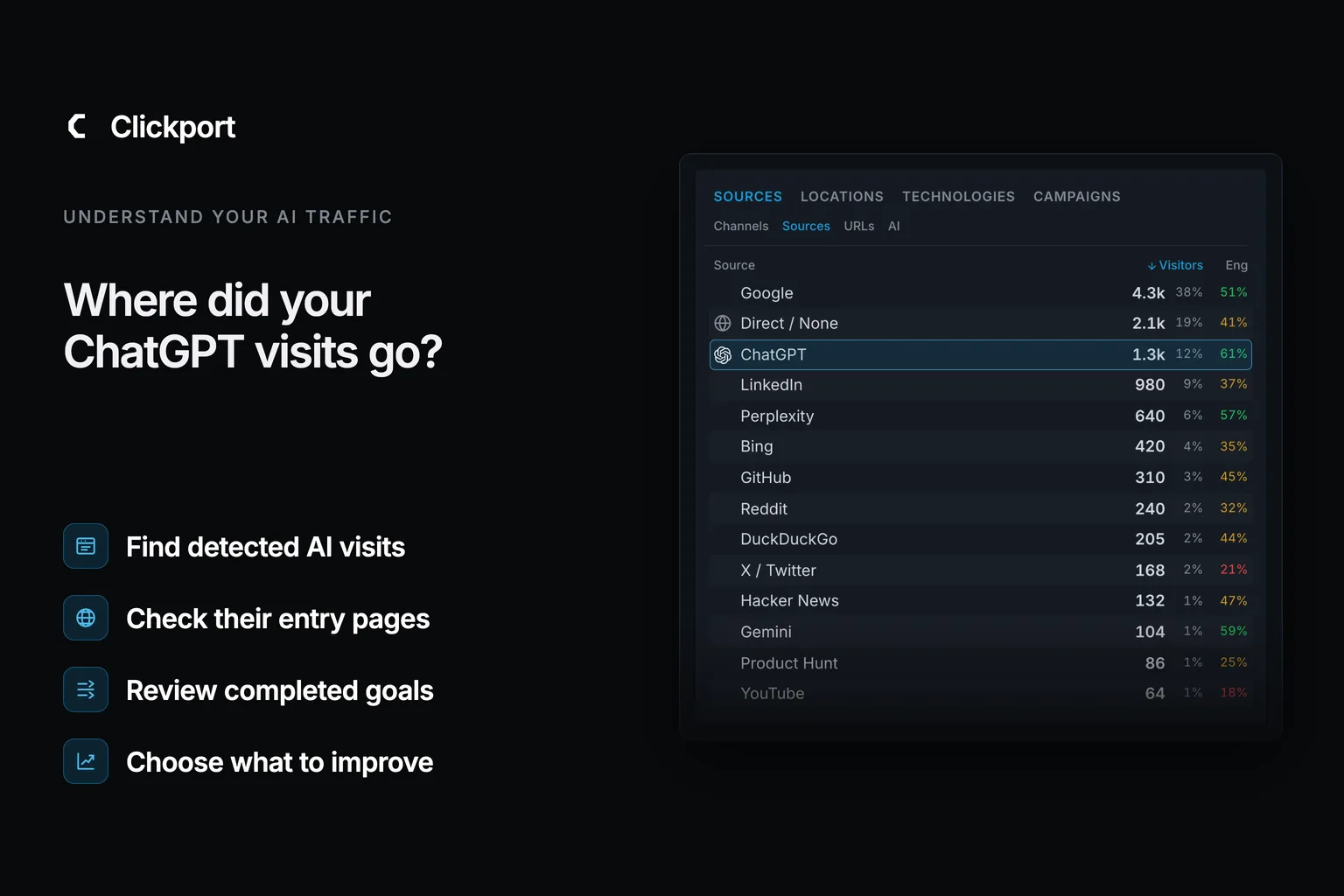Switch to the LOCATIONS tab
The image size is (1344, 896).
[842, 197]
